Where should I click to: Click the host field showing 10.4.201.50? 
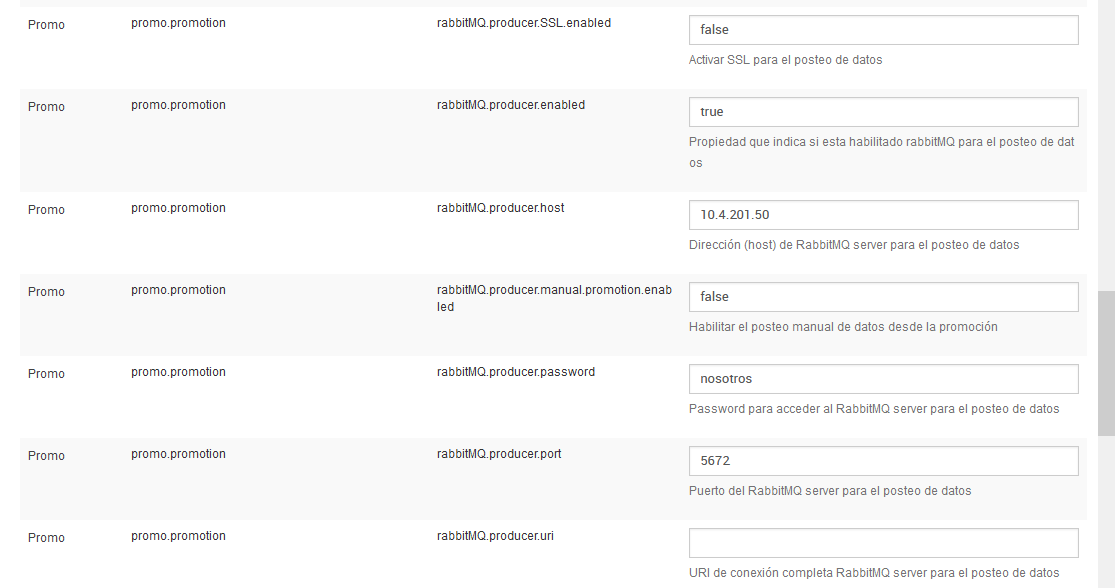tap(883, 215)
